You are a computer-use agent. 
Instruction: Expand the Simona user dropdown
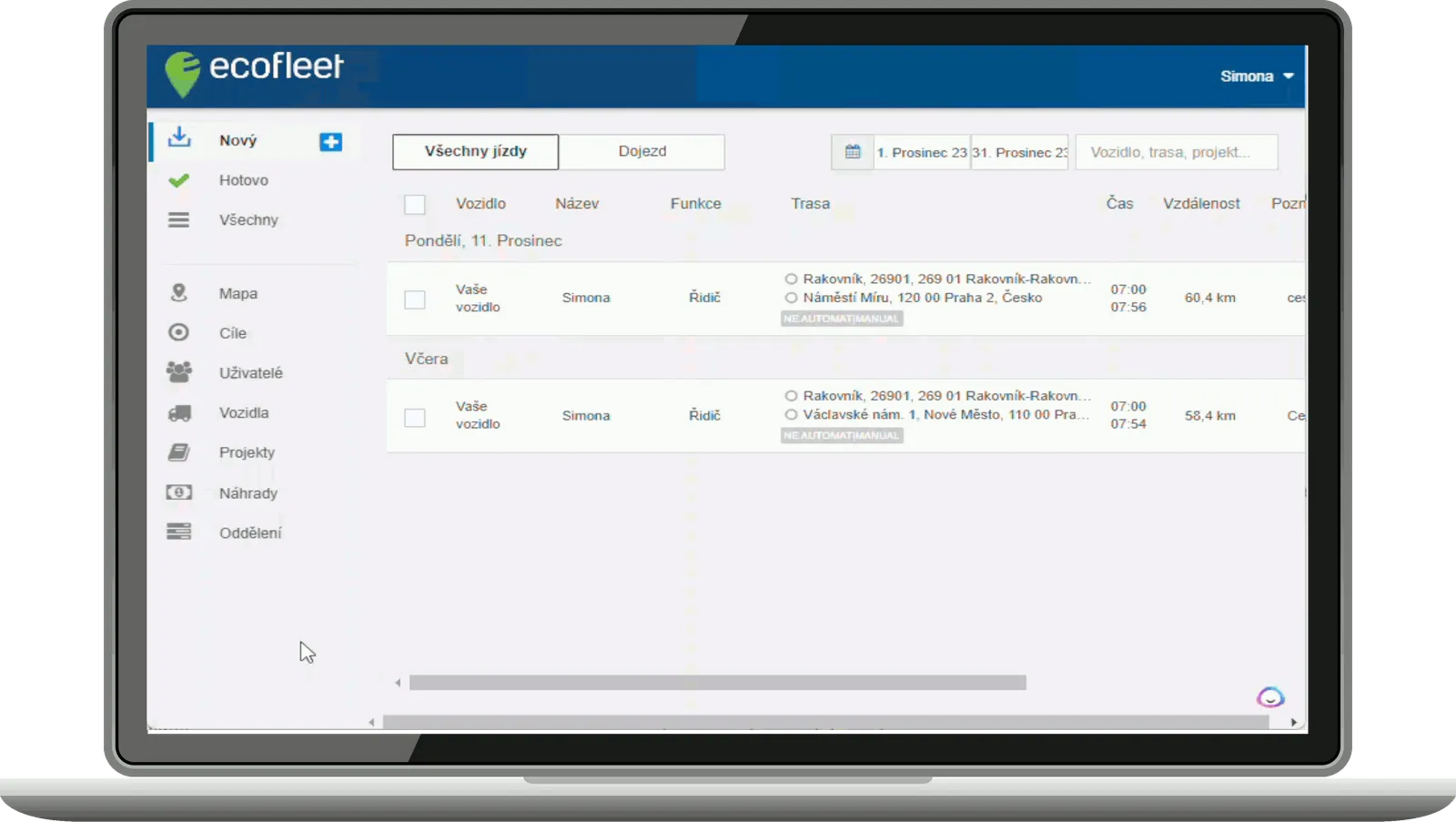point(1257,76)
